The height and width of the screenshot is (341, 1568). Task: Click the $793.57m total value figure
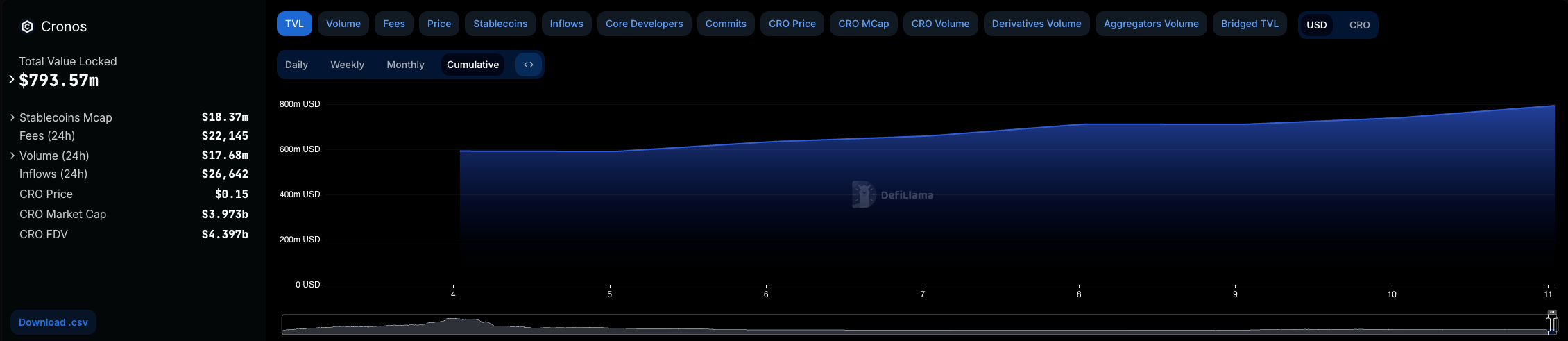point(59,81)
